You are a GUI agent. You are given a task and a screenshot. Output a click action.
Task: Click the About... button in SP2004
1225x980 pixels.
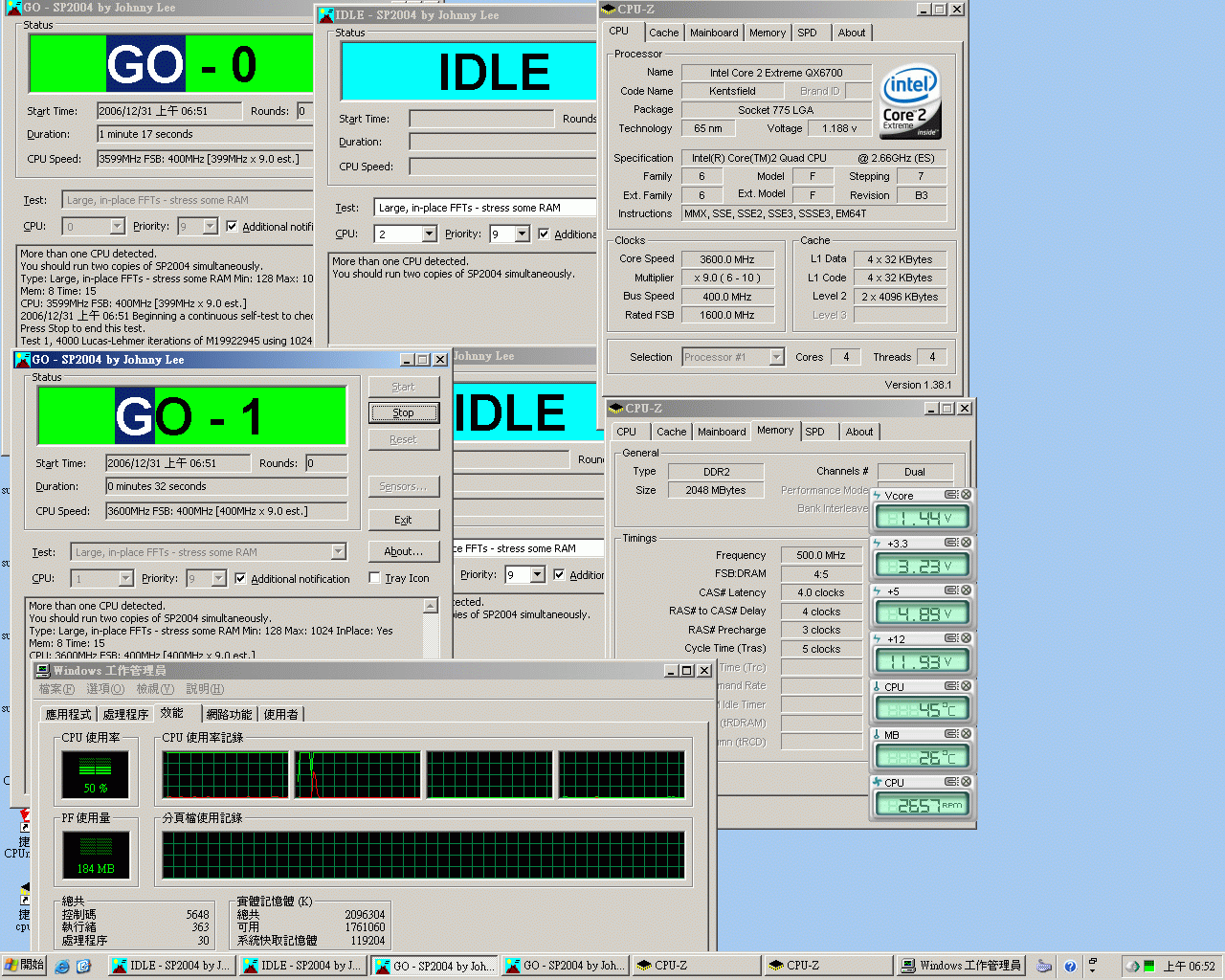[x=403, y=552]
